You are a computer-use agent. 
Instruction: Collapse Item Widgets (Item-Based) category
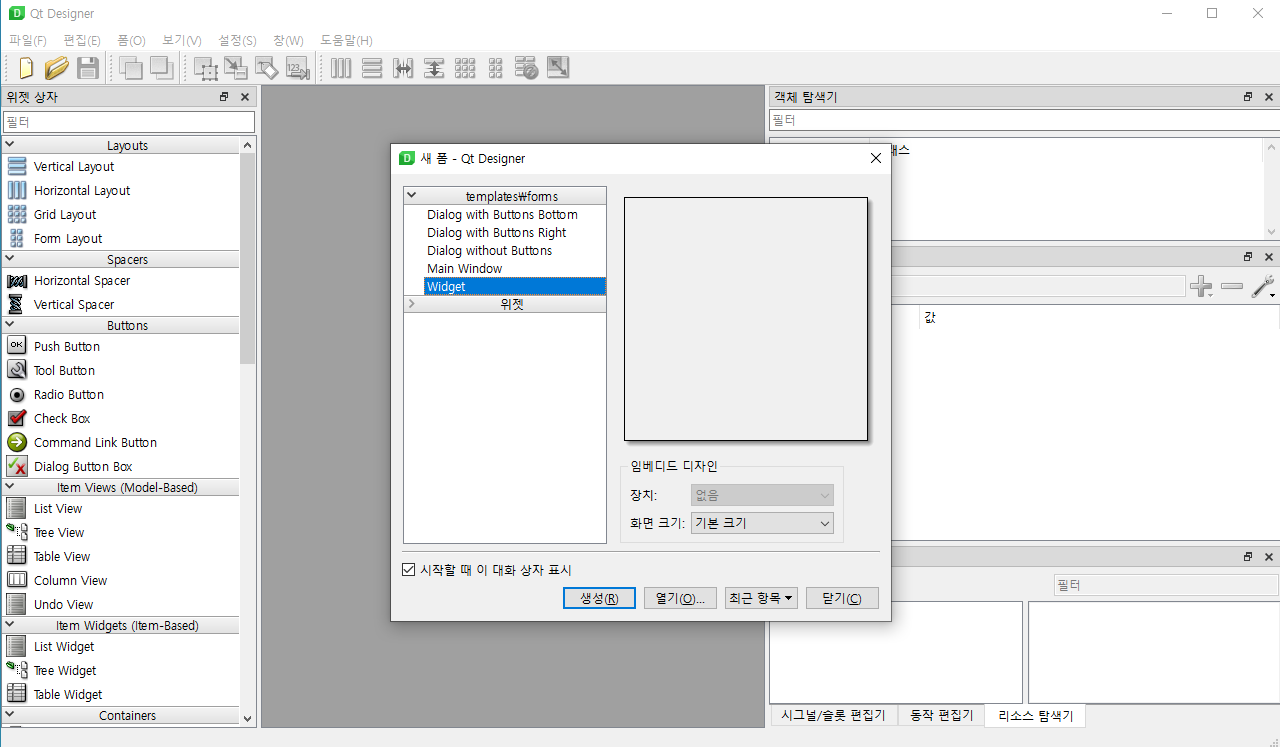tap(10, 625)
